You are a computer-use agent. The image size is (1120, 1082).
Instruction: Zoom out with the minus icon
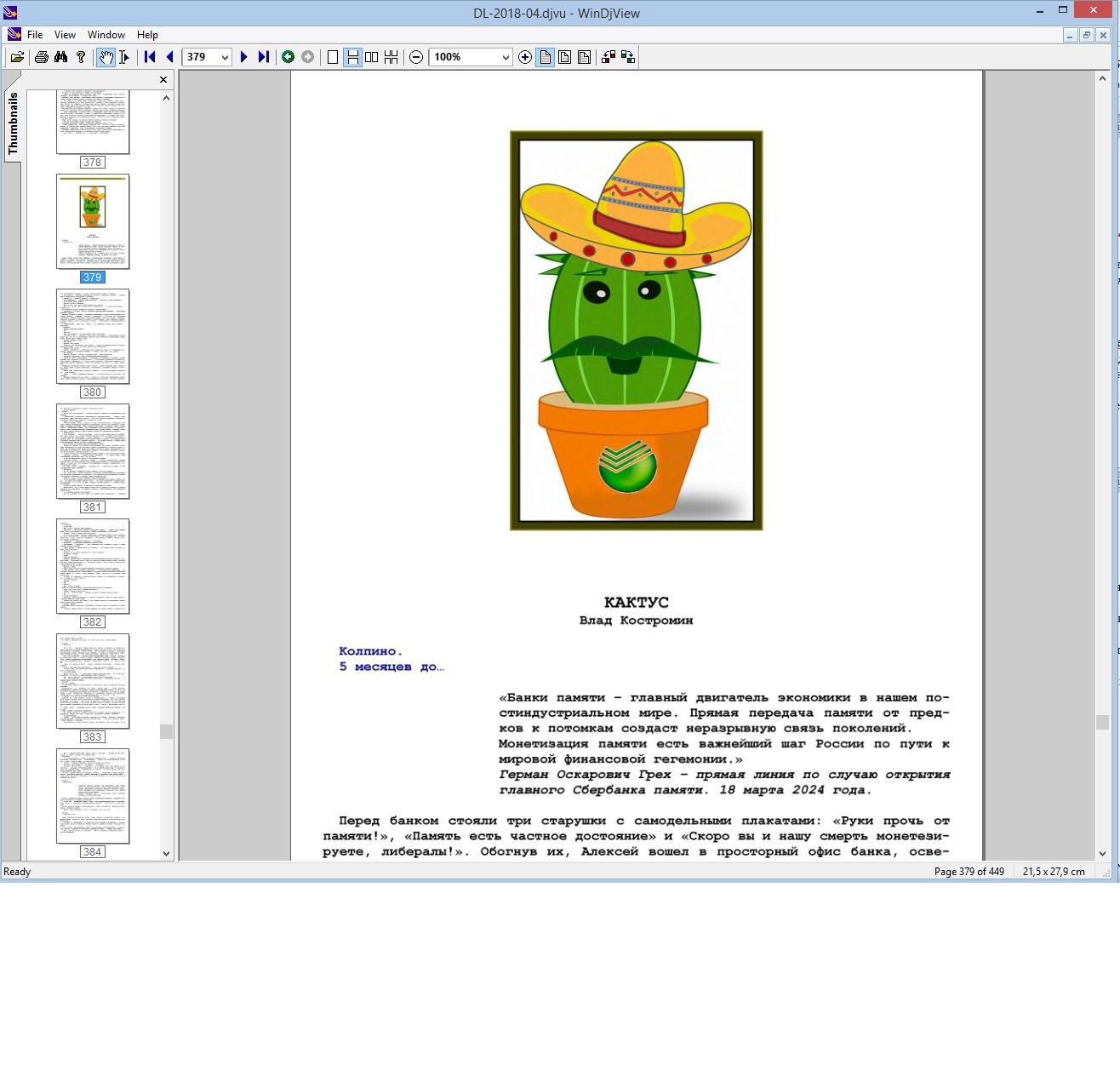coord(416,57)
